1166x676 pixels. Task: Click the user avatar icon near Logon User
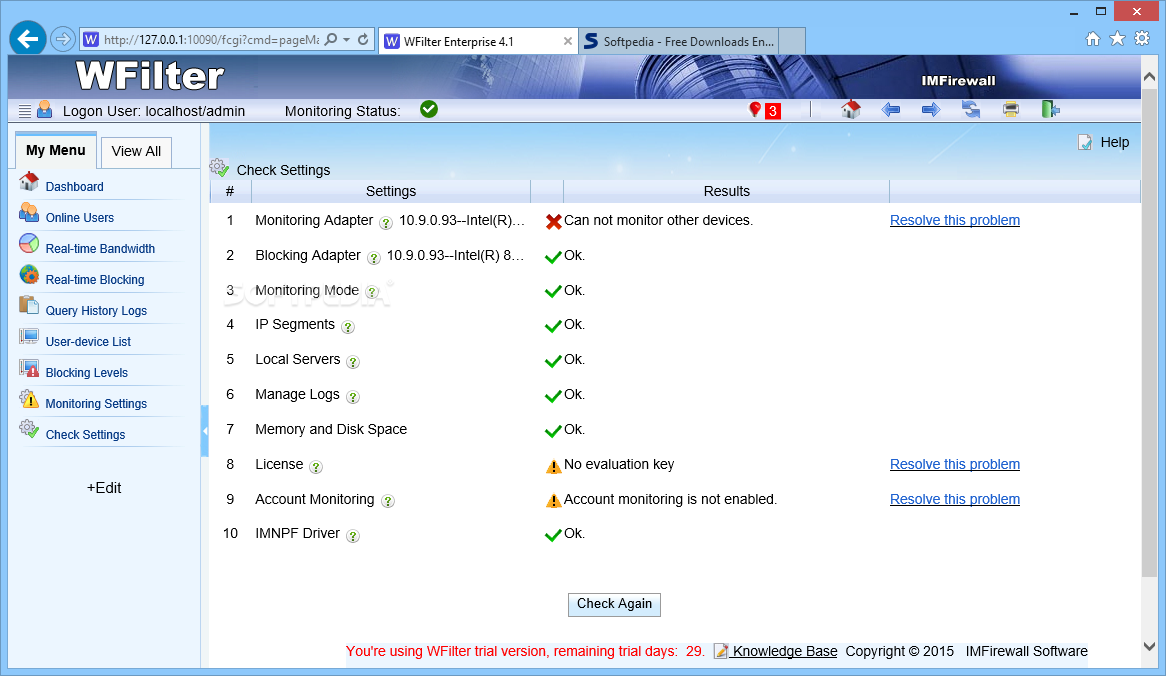[45, 109]
